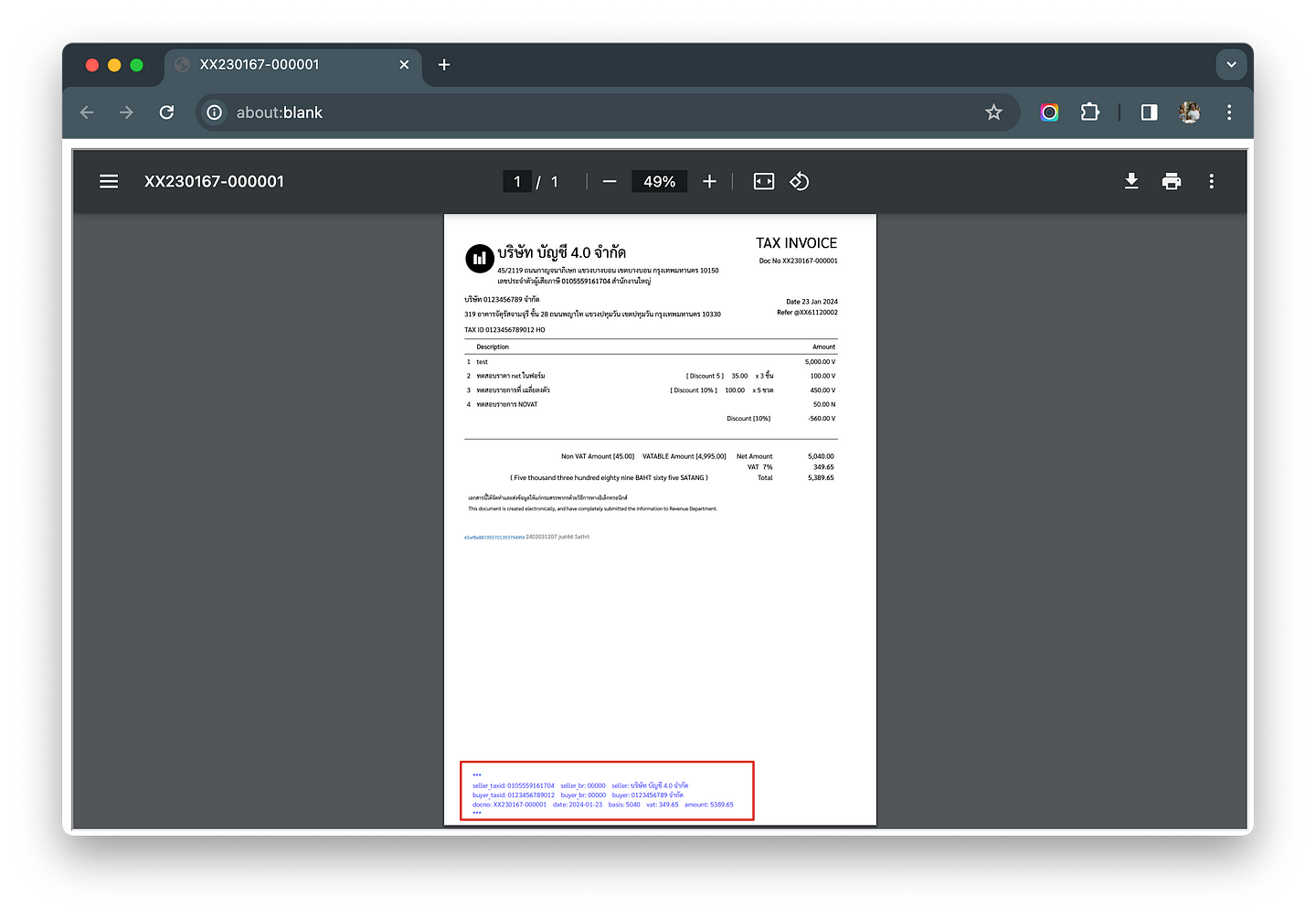The width and height of the screenshot is (1316, 918).
Task: Download the PDF invoice
Action: coord(1131,181)
